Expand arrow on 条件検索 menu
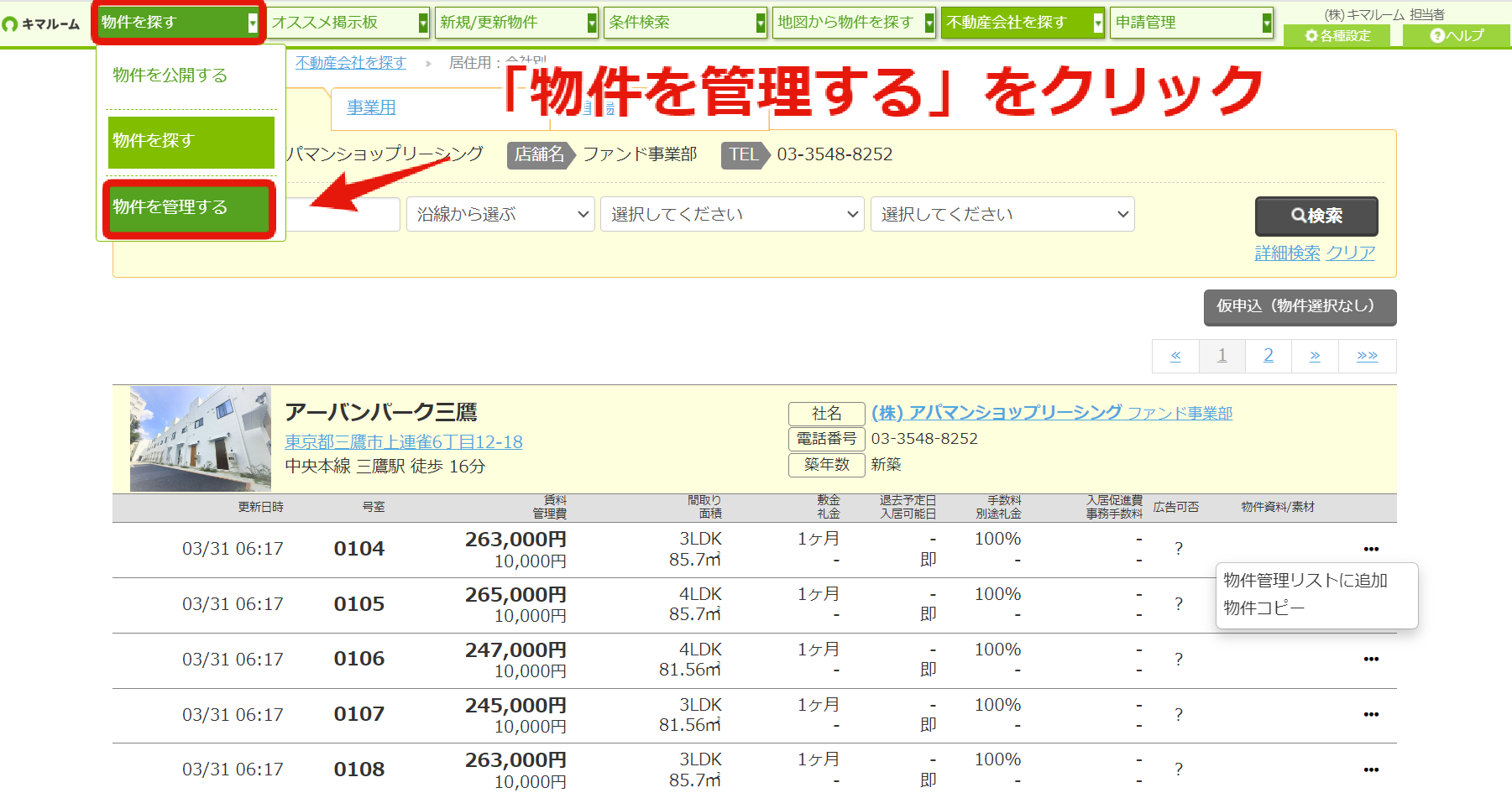Viewport: 1512px width, 793px height. tap(761, 23)
